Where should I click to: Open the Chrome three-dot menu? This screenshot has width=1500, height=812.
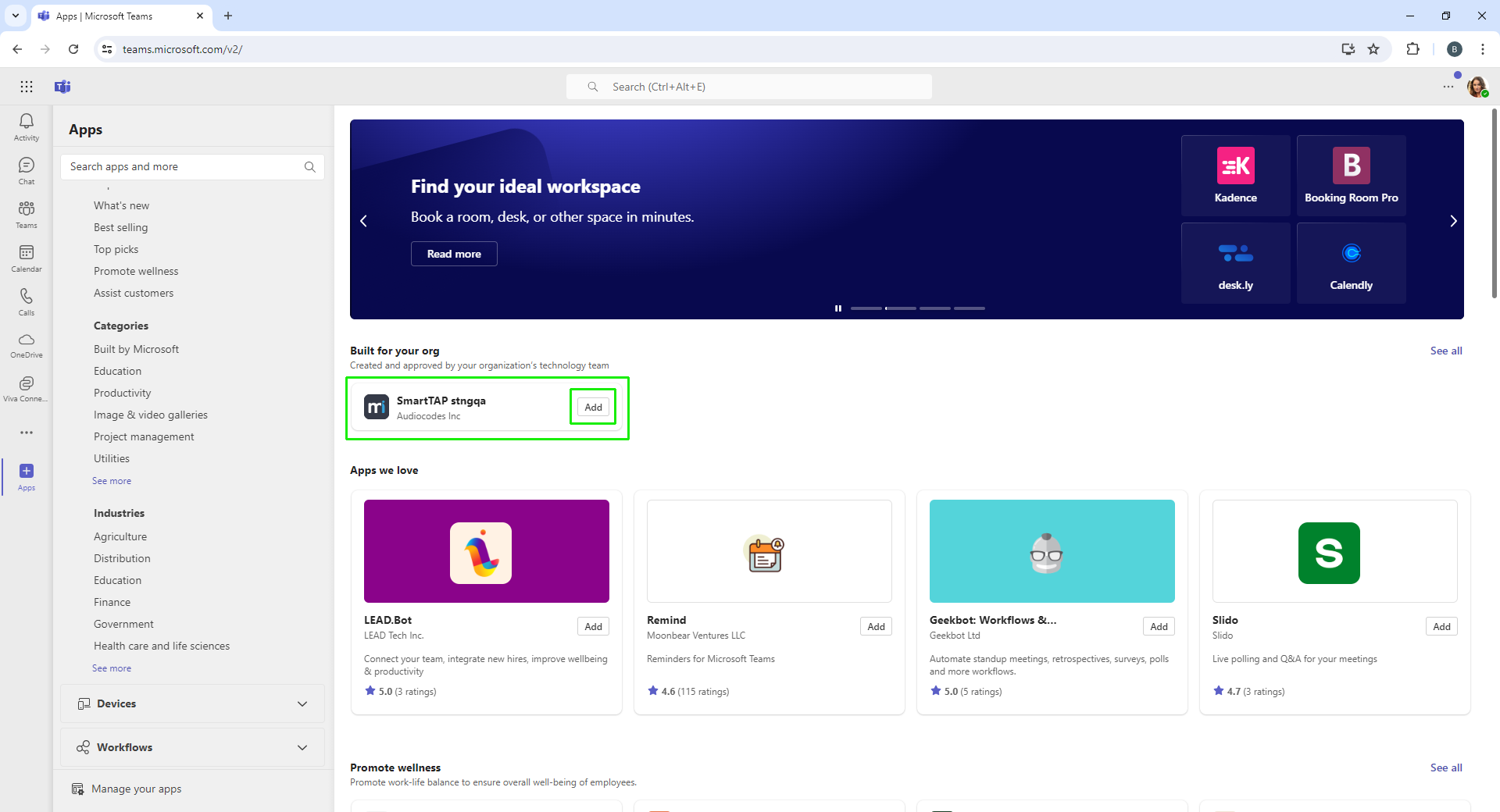point(1482,49)
